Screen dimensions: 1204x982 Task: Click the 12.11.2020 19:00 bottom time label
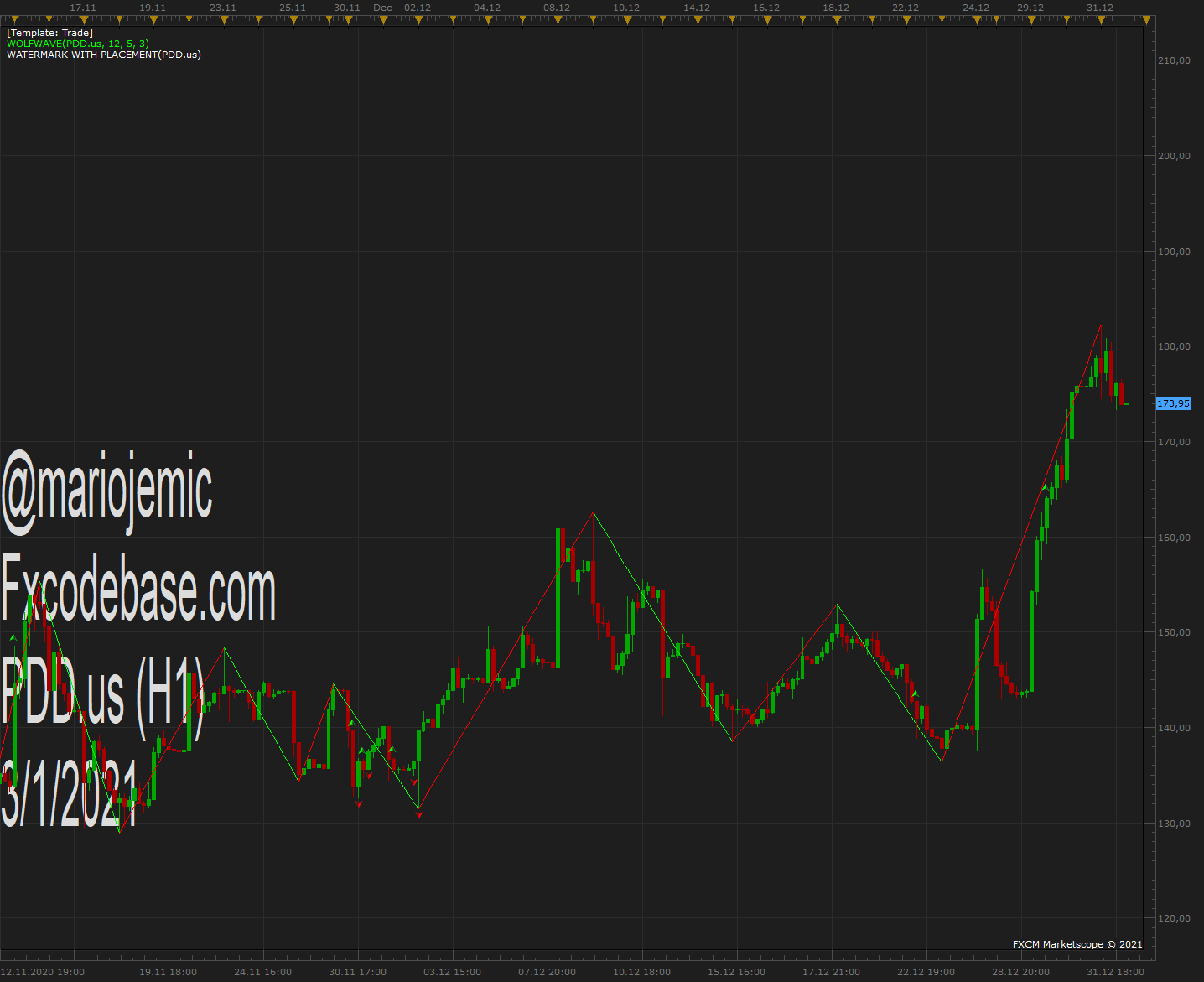(43, 972)
